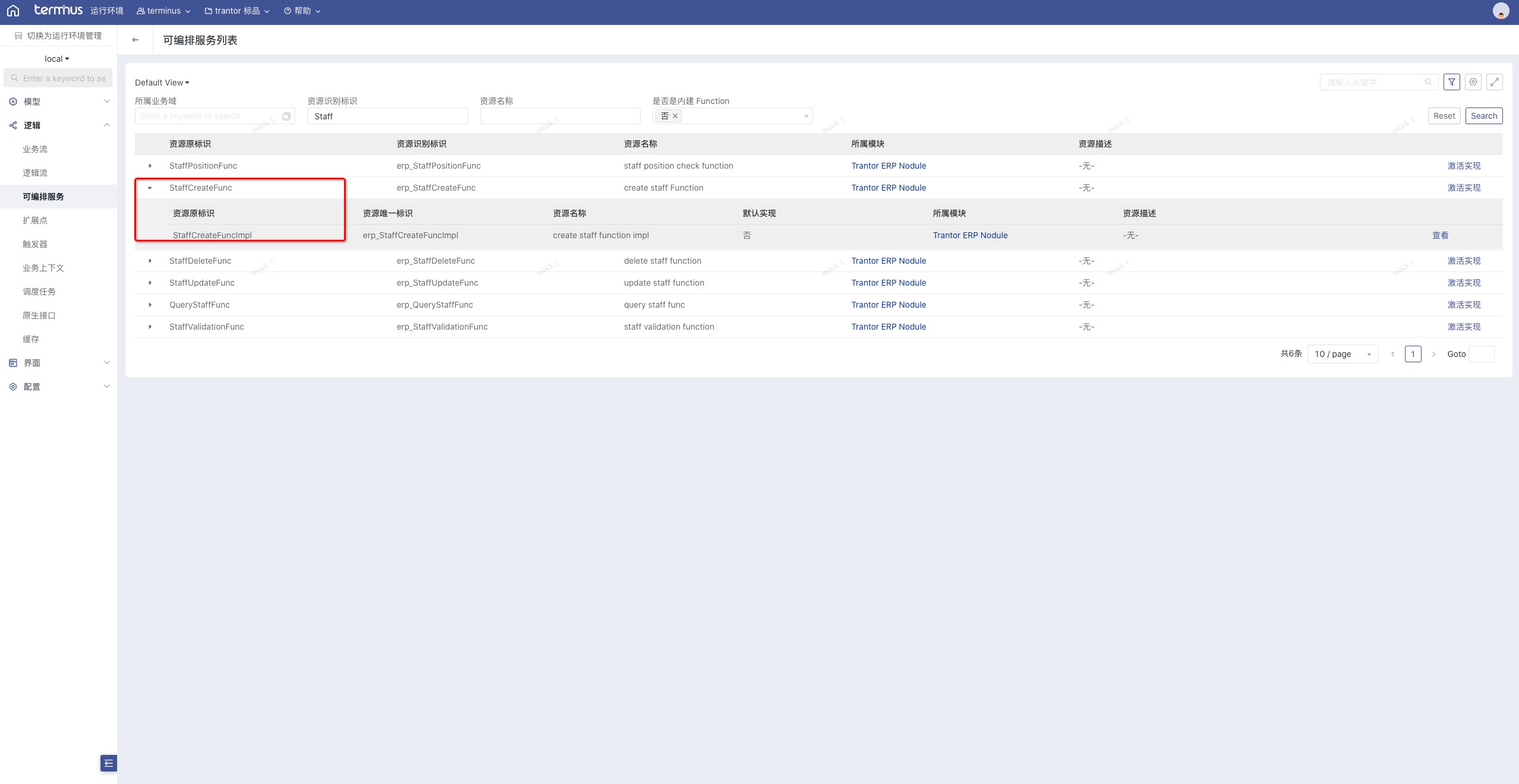Click the back arrow beside page title

(x=135, y=40)
